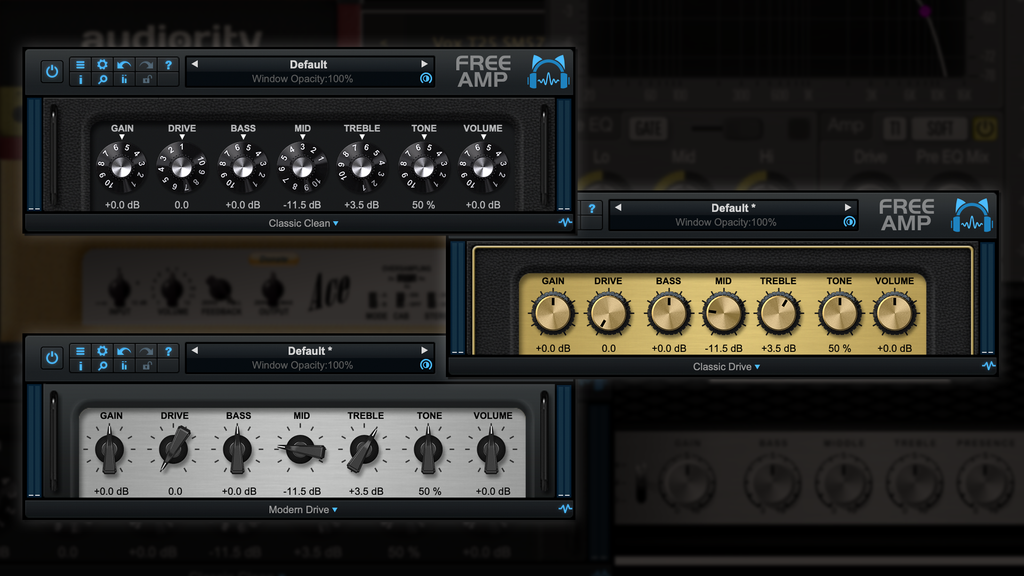The image size is (1024, 576).
Task: Open the hamburger menu in Classic Clean amp
Action: click(x=80, y=64)
